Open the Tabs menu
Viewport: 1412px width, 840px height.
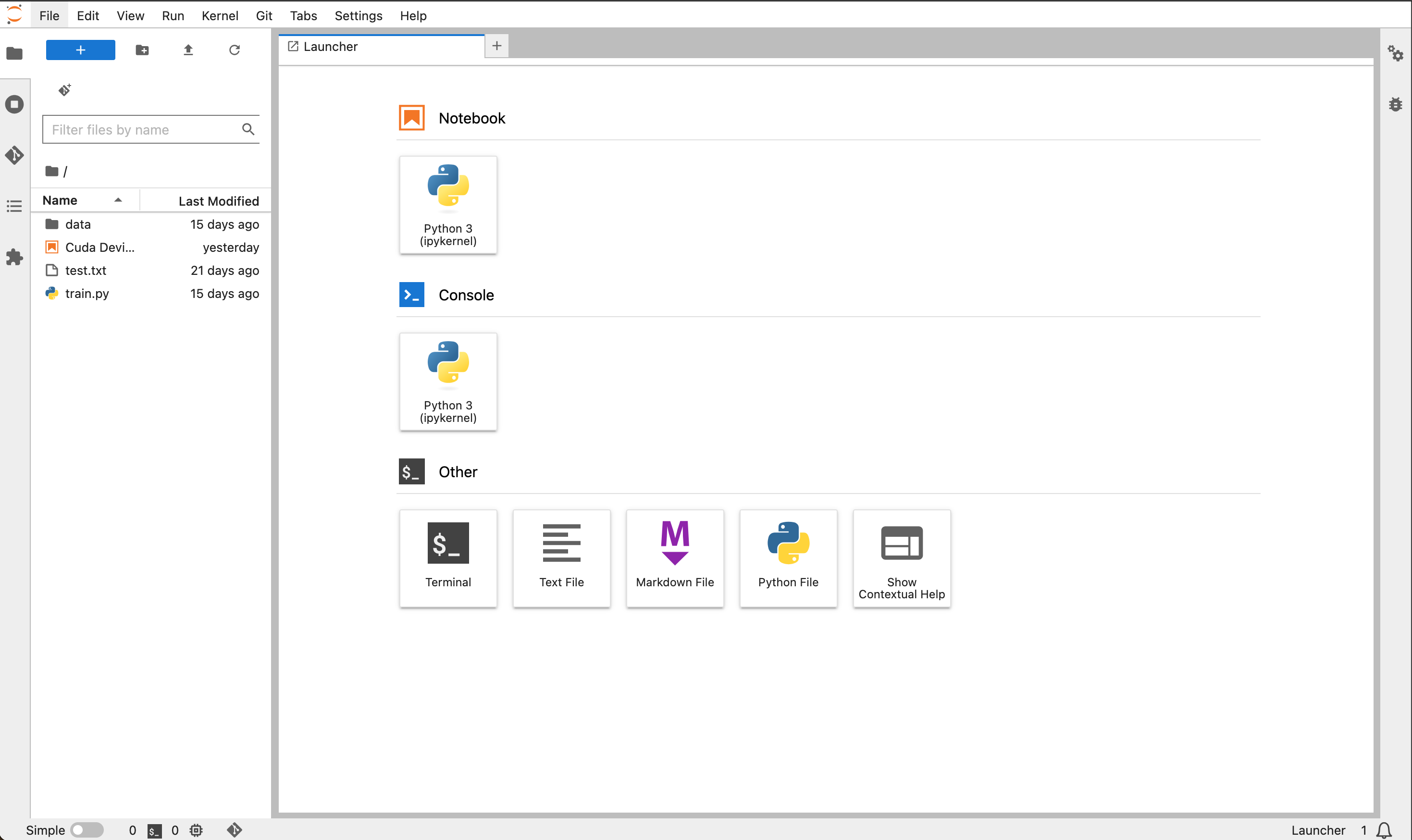[303, 16]
